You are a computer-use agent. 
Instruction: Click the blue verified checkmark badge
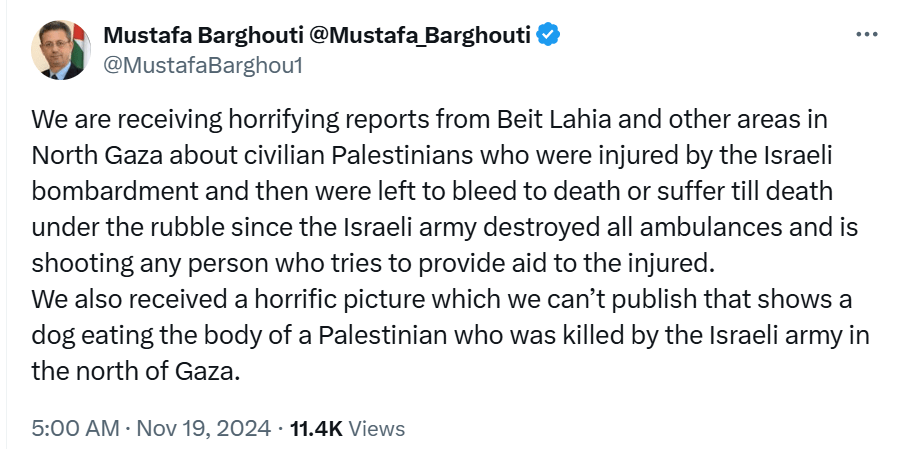[x=548, y=36]
